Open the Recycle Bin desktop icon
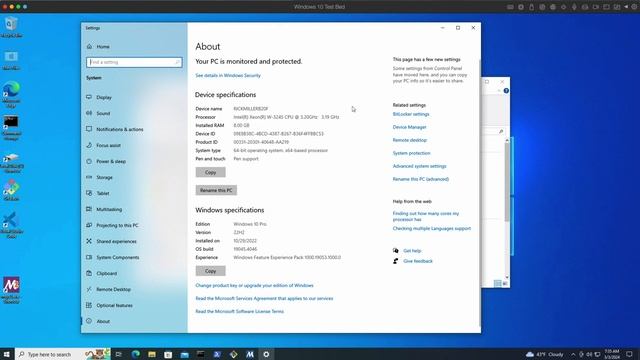640x360 pixels. [11, 27]
